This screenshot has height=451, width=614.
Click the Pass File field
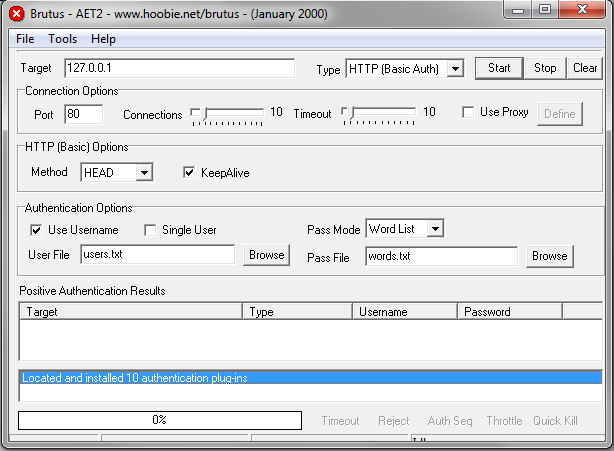pos(441,256)
